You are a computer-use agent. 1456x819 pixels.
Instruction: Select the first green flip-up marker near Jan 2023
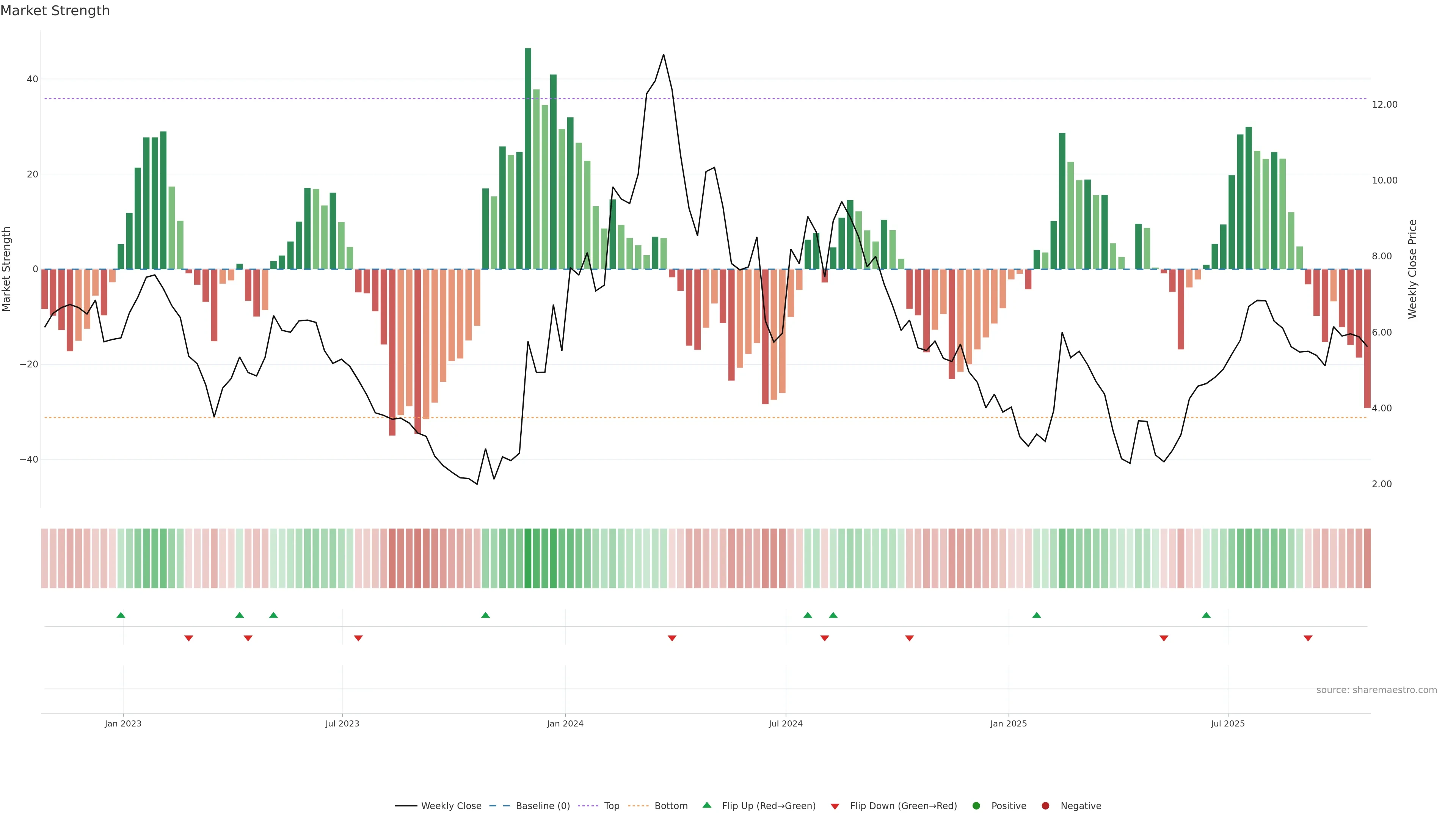(x=121, y=615)
